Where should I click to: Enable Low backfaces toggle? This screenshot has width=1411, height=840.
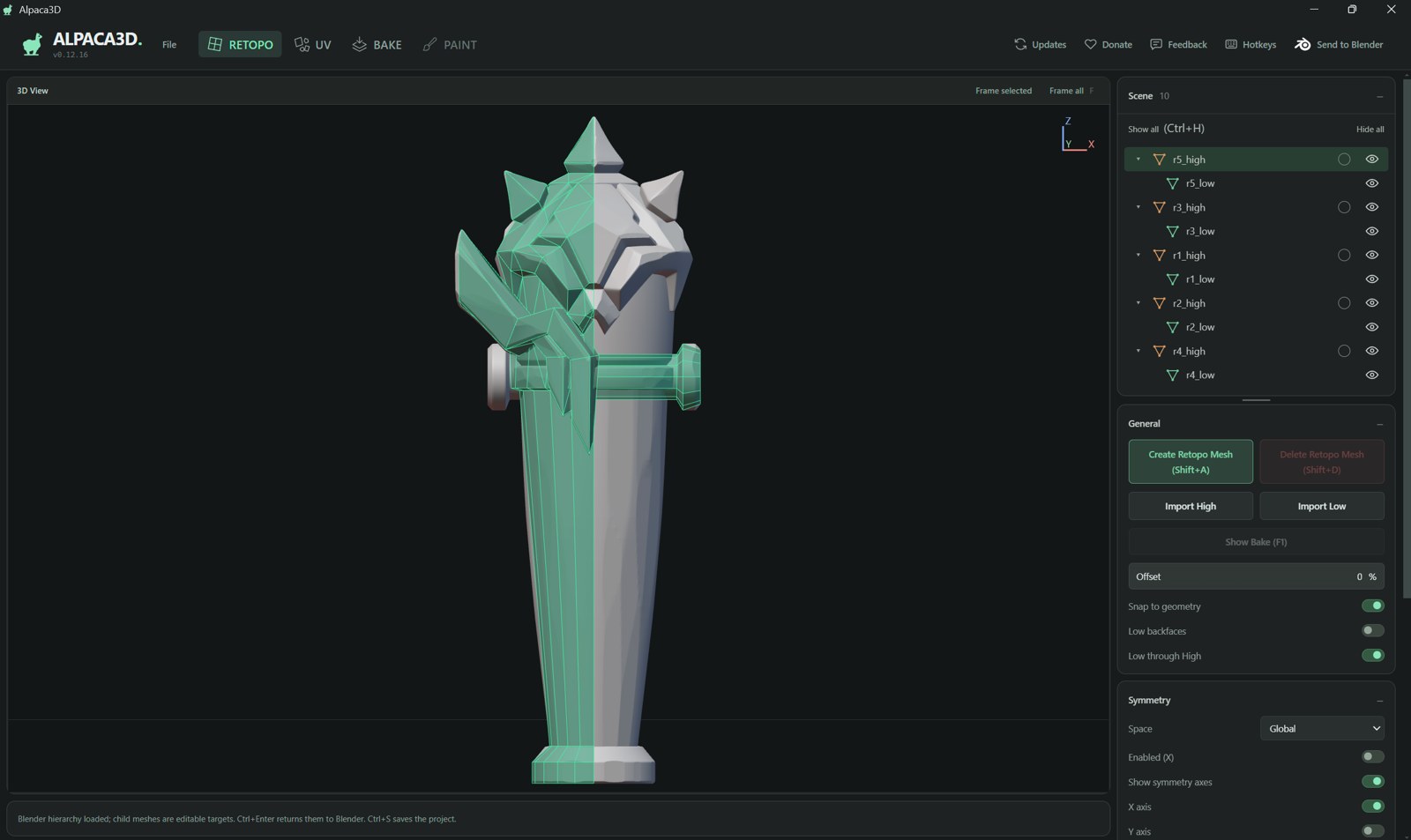click(x=1372, y=630)
